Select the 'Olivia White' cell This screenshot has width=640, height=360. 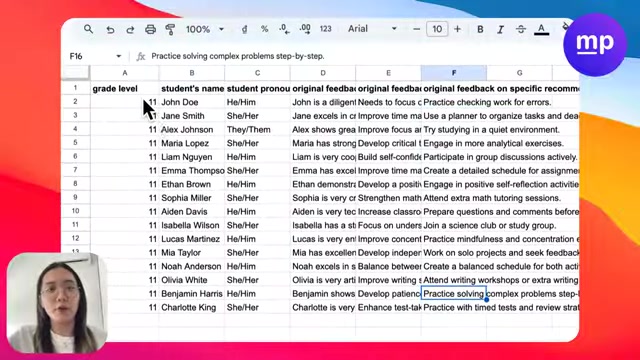point(192,280)
